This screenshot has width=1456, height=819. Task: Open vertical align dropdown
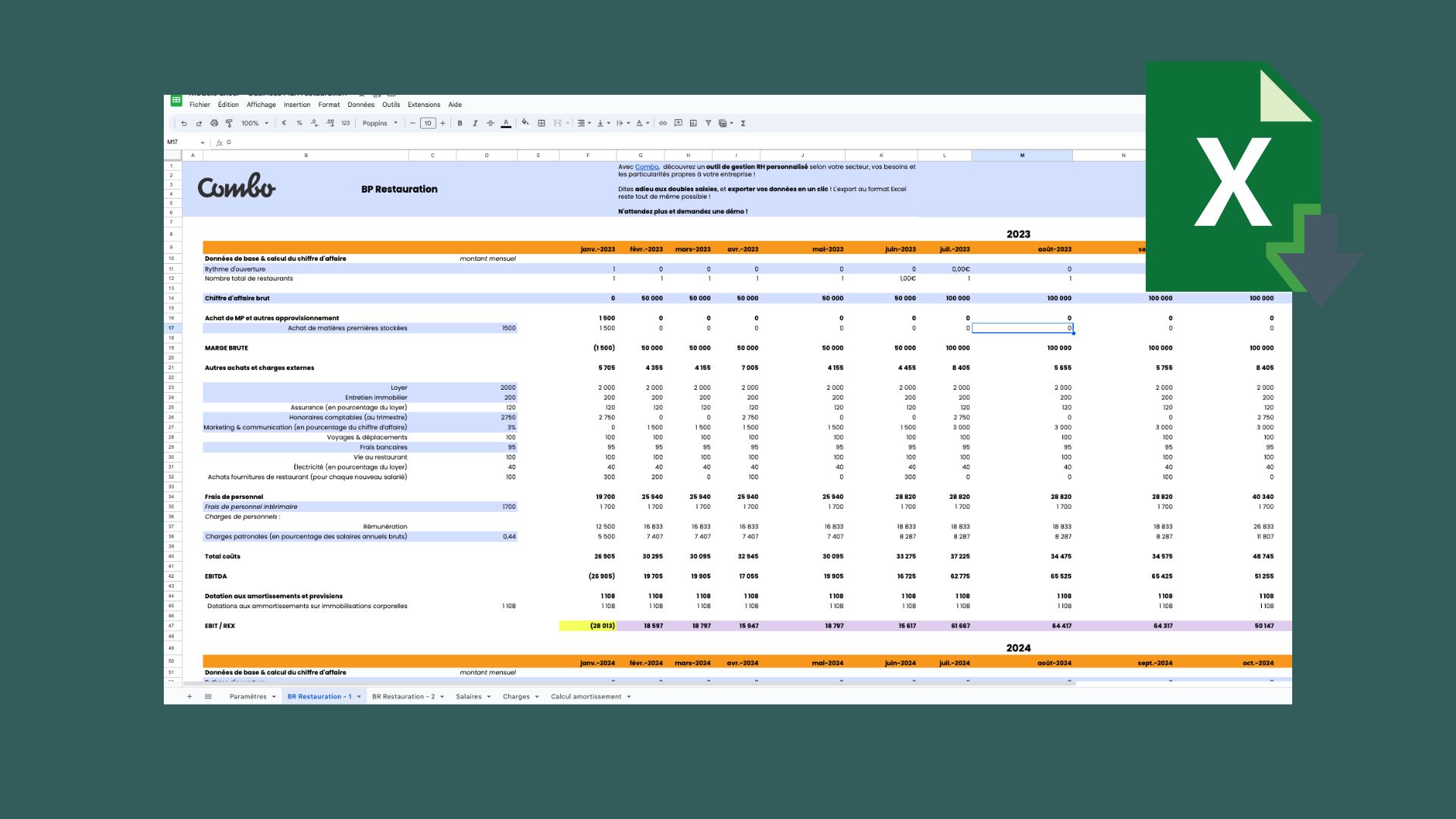click(x=604, y=123)
